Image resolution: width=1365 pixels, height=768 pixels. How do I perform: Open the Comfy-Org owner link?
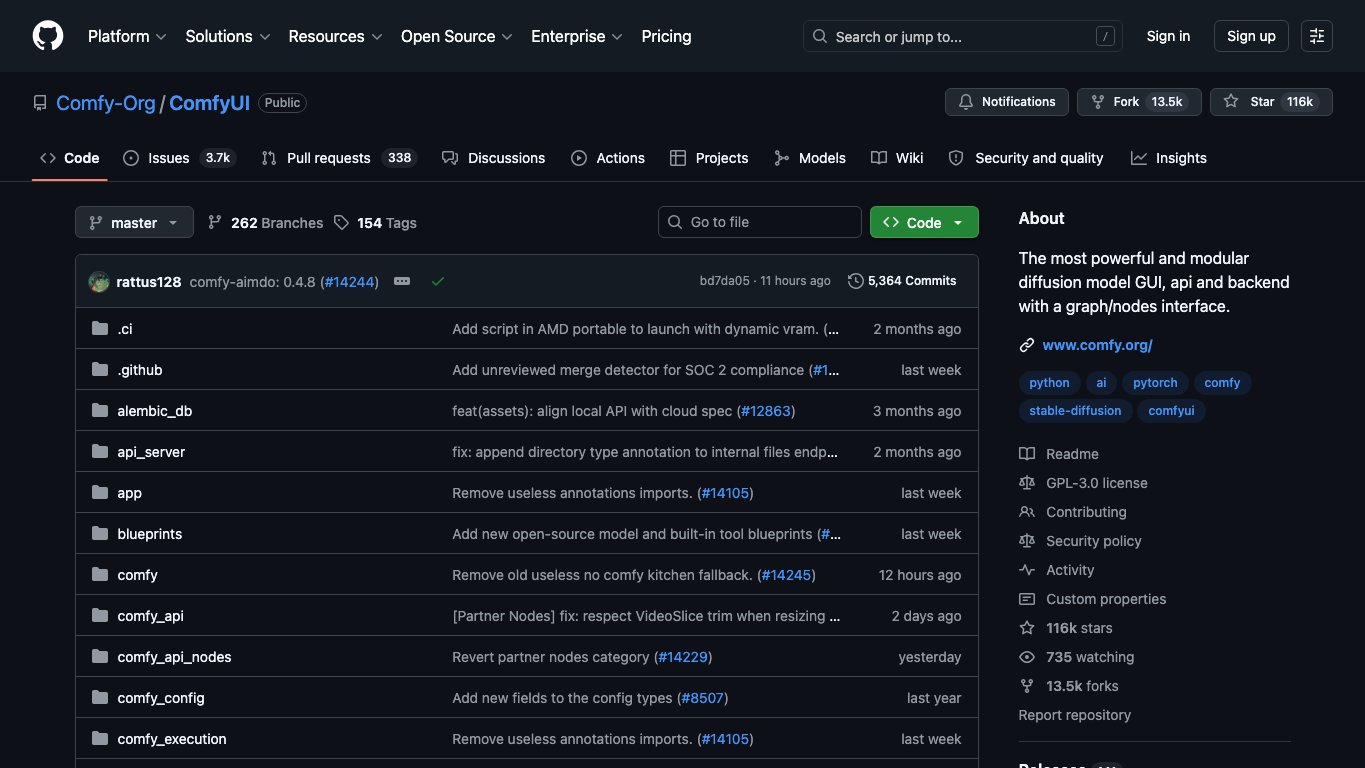(x=106, y=103)
